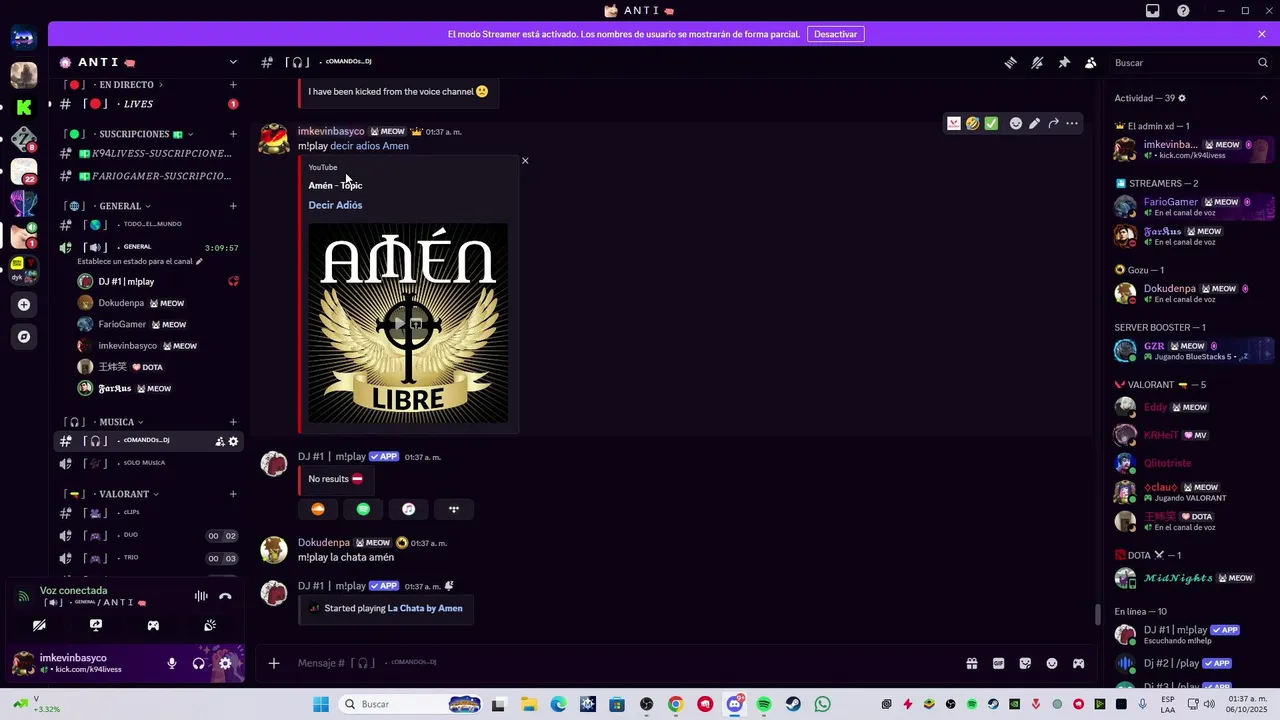Collapse the GENERAL category
Image resolution: width=1280 pixels, height=720 pixels.
125,206
